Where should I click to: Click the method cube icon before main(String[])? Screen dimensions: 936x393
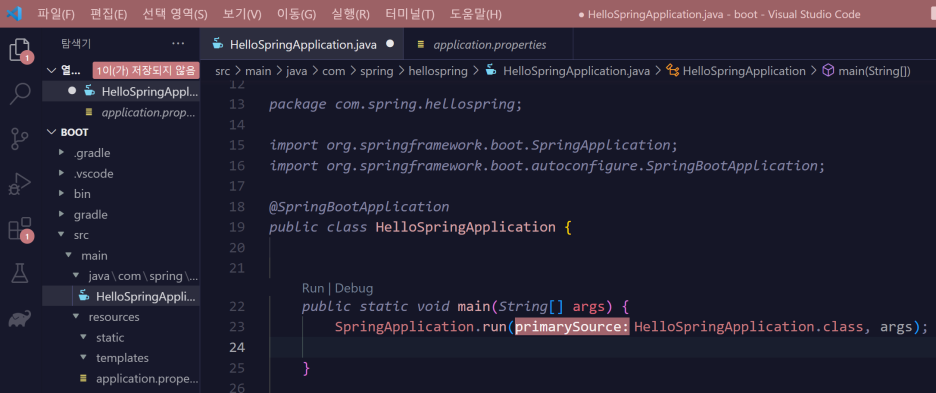pos(828,70)
